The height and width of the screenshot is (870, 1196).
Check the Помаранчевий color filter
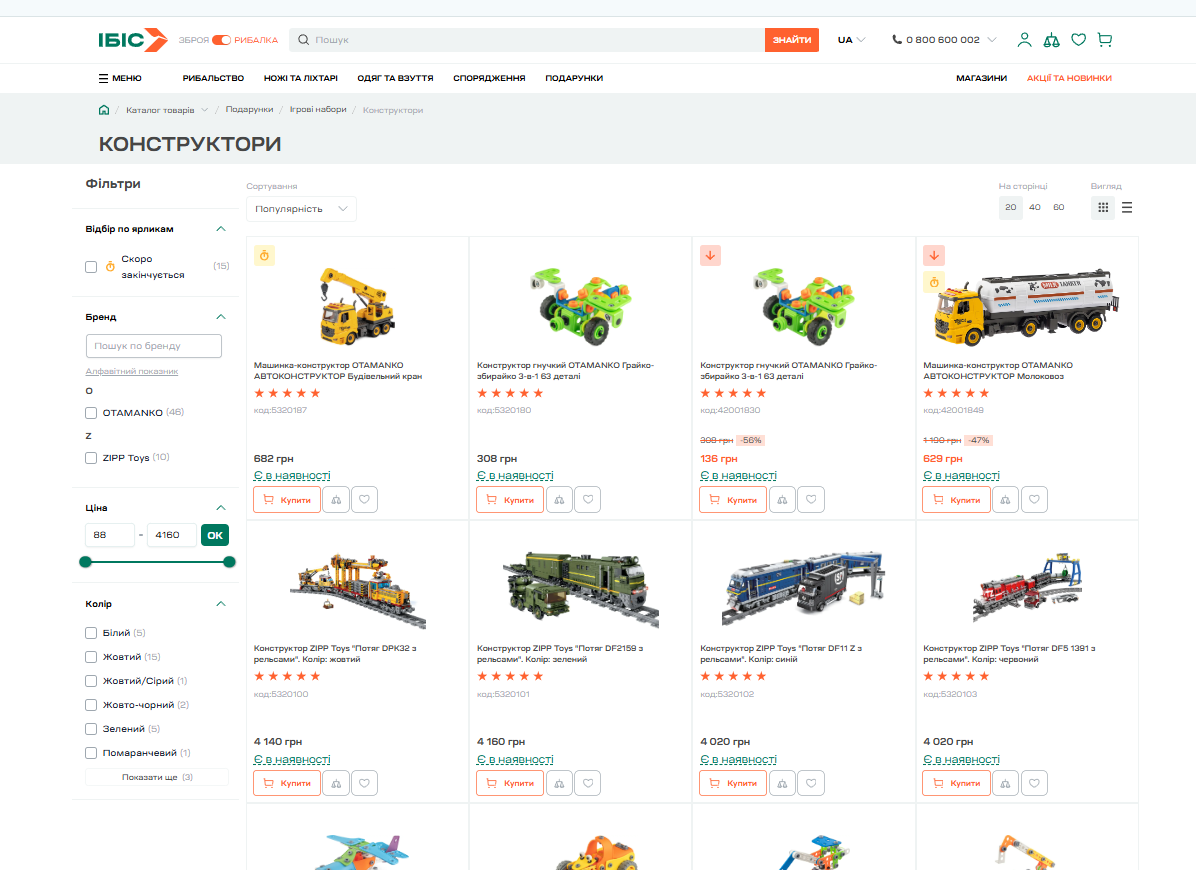[91, 753]
